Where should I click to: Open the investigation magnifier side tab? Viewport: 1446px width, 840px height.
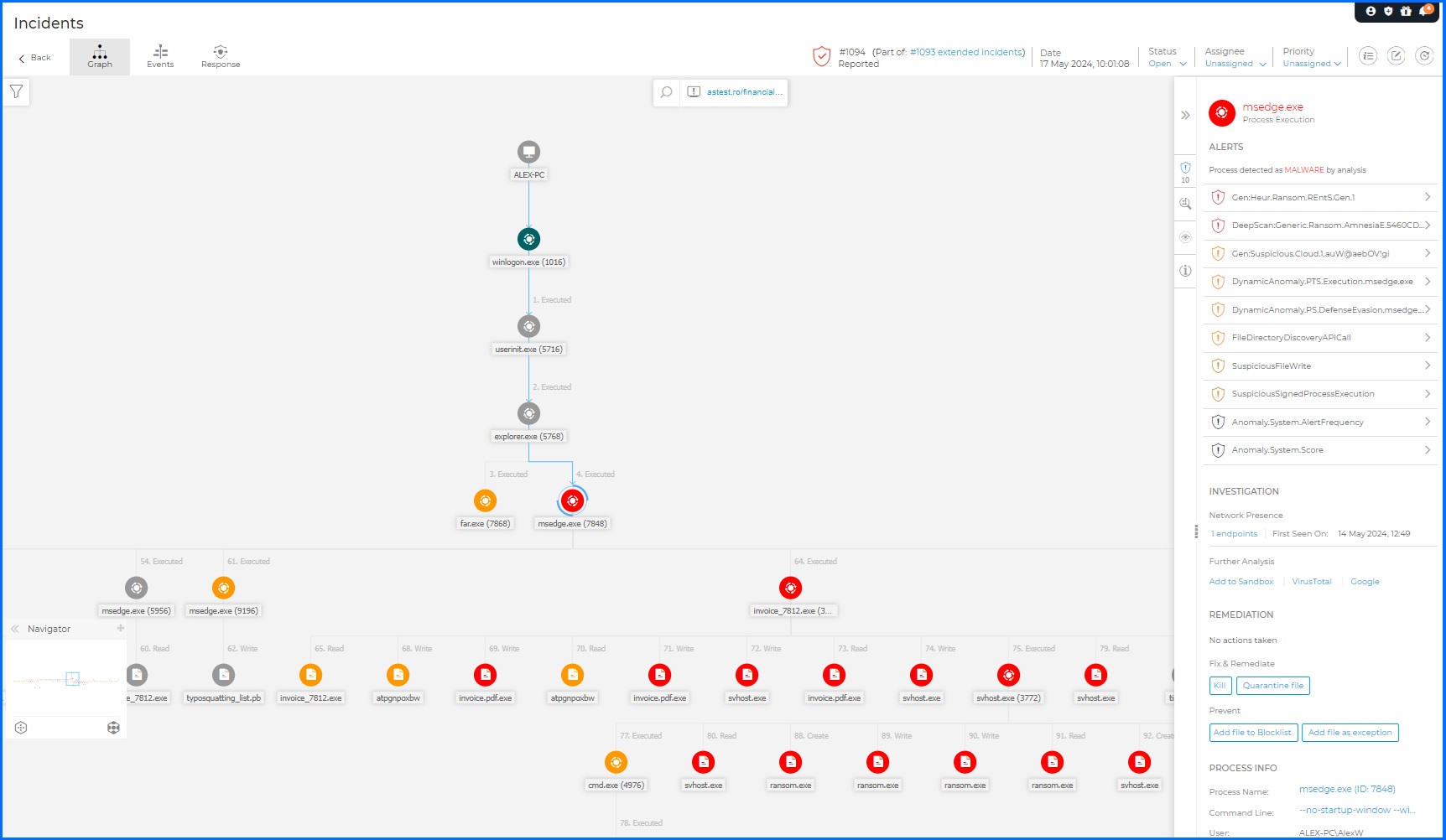[1185, 204]
